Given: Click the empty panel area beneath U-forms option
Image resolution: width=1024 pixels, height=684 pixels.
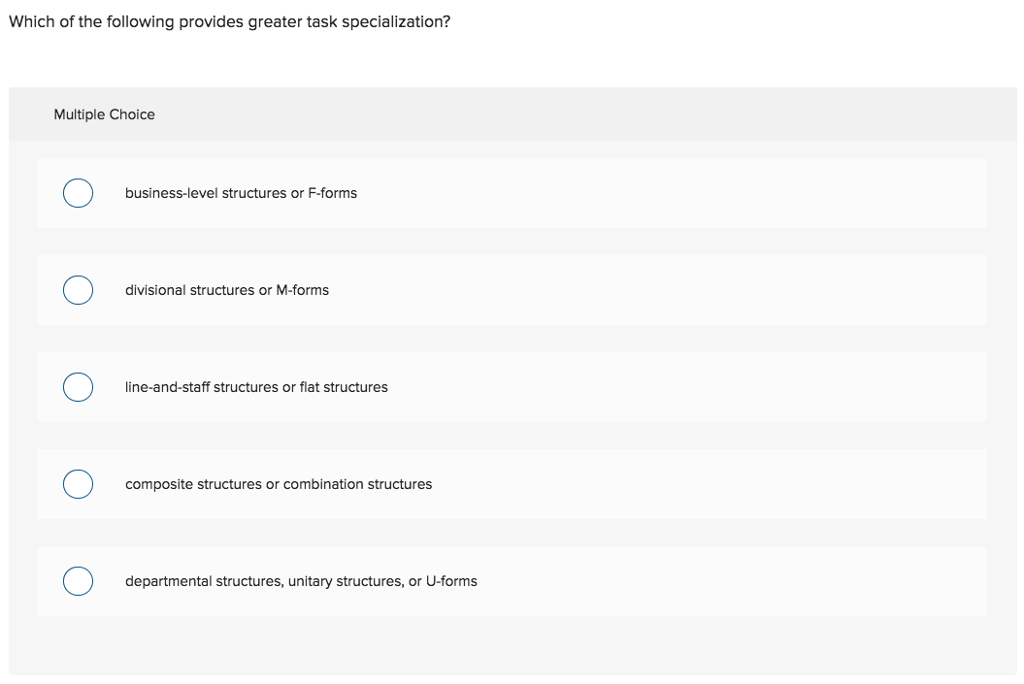Looking at the screenshot, I should pyautogui.click(x=513, y=645).
